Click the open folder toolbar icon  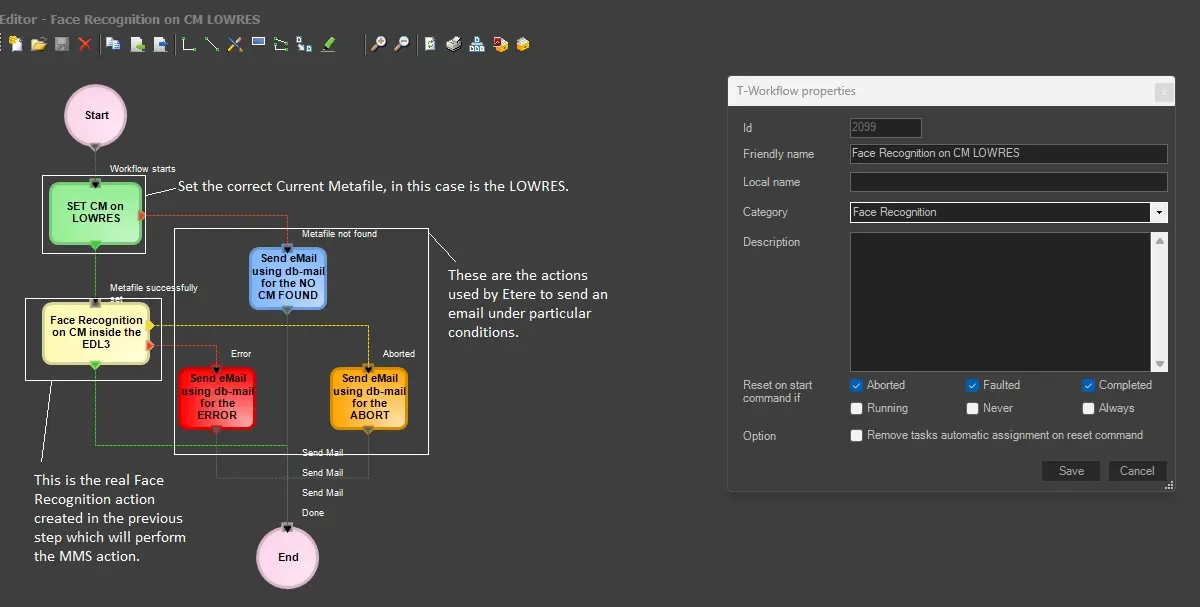(x=39, y=44)
